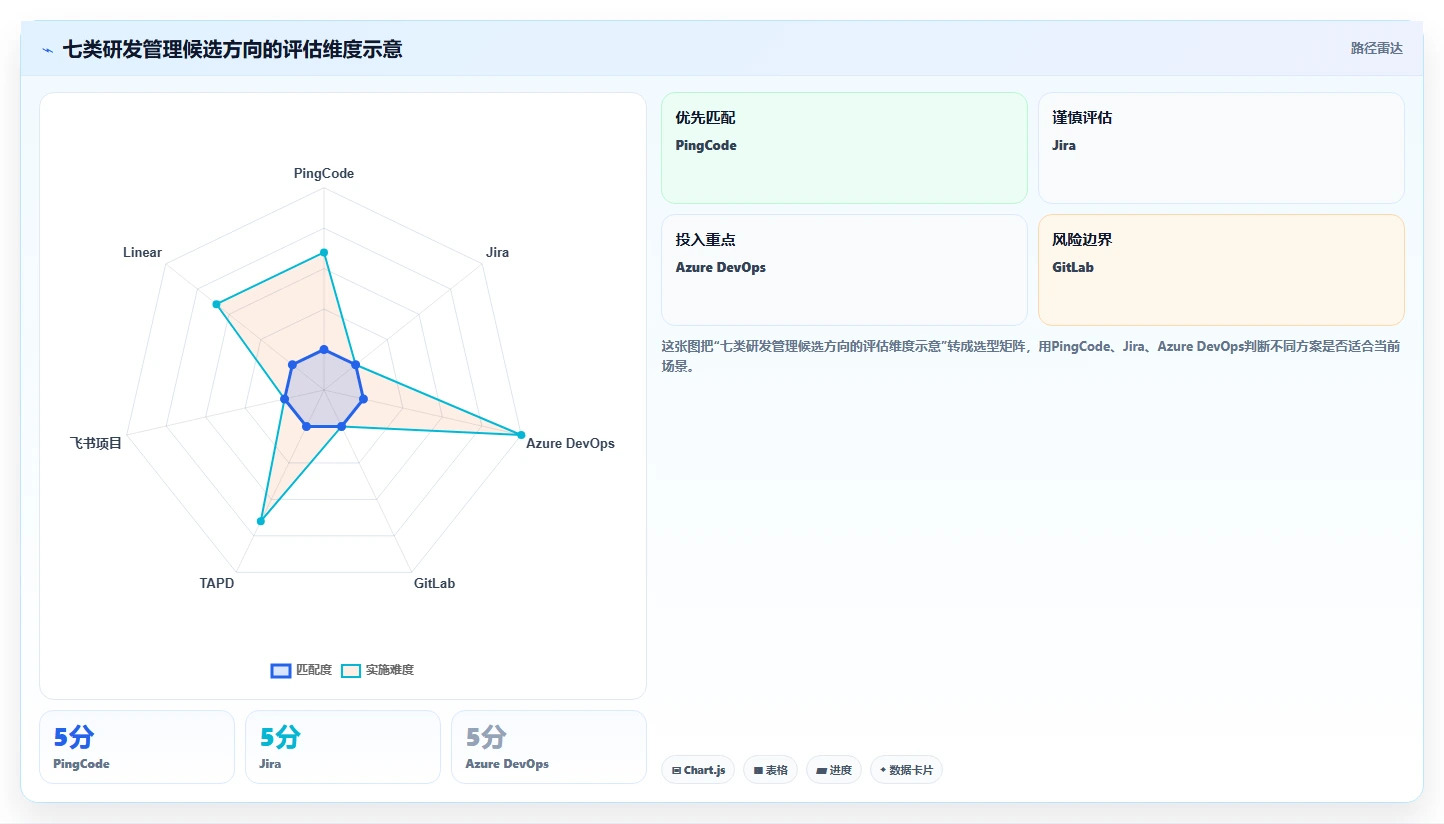Image resolution: width=1444 pixels, height=824 pixels.
Task: Click the Azure DevOps 5分 score card
Action: (x=549, y=747)
